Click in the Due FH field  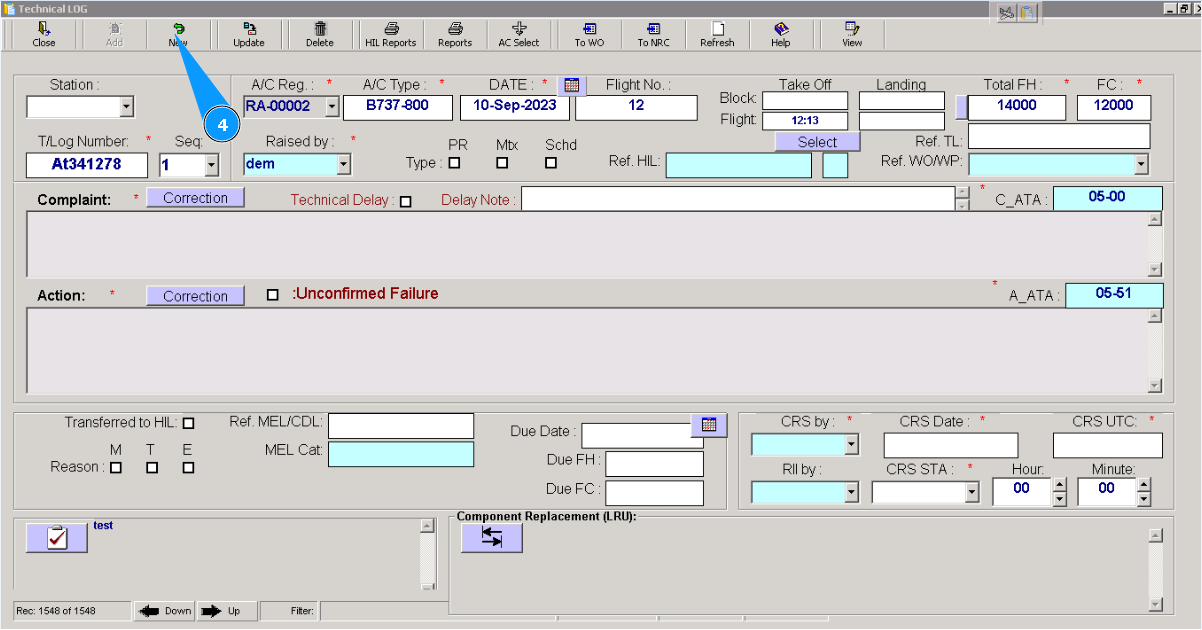coord(654,464)
